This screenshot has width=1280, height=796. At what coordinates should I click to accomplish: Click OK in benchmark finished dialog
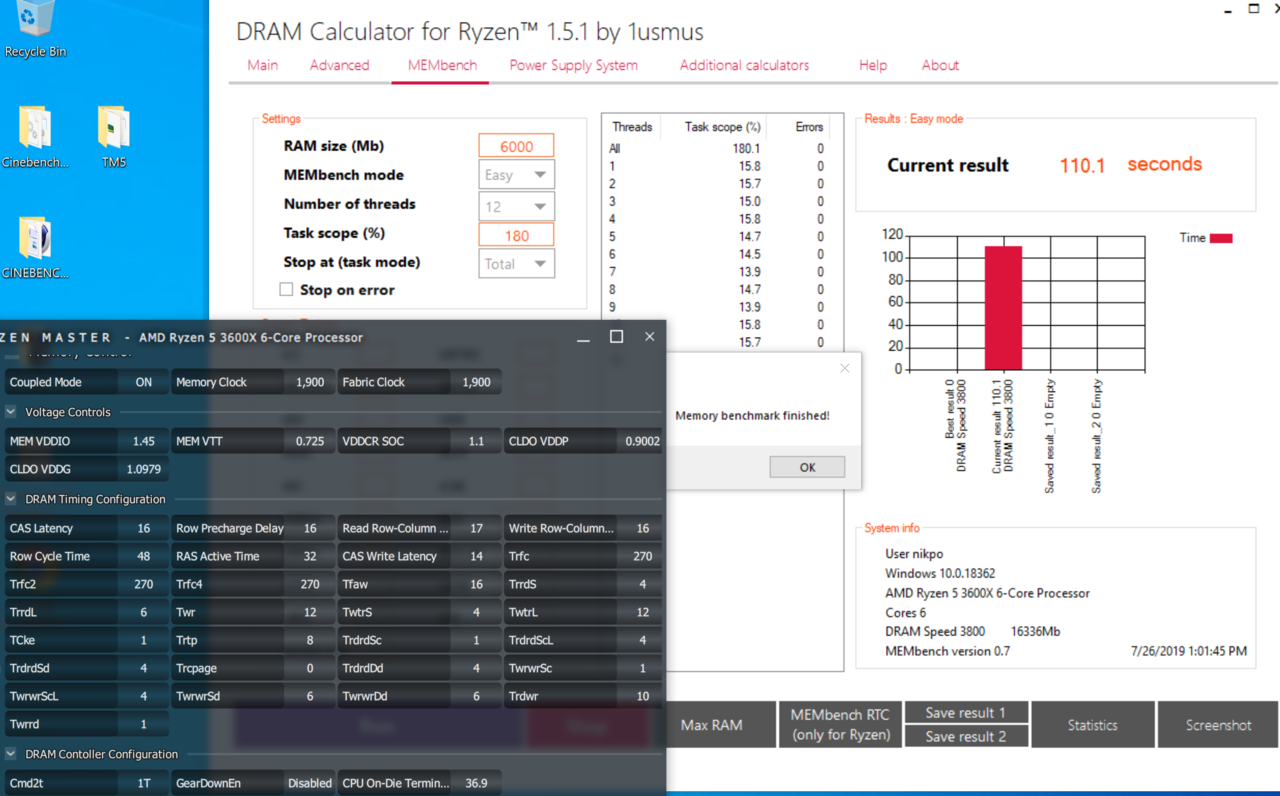click(x=807, y=467)
